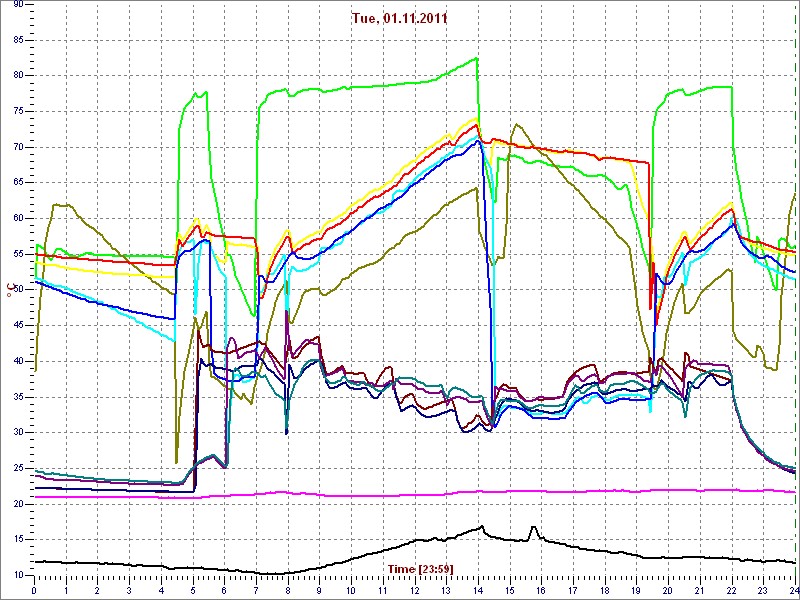The image size is (800, 600).
Task: Click the 'Time [23:59]' axis caption
Action: 421,568
